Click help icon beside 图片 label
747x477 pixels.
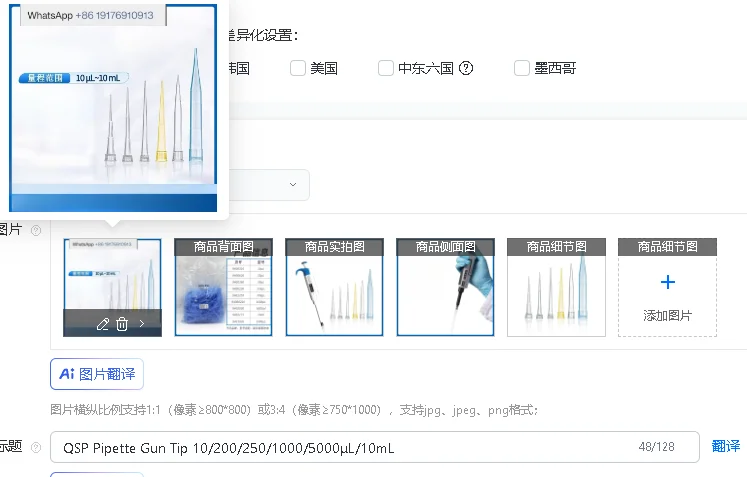tap(36, 231)
